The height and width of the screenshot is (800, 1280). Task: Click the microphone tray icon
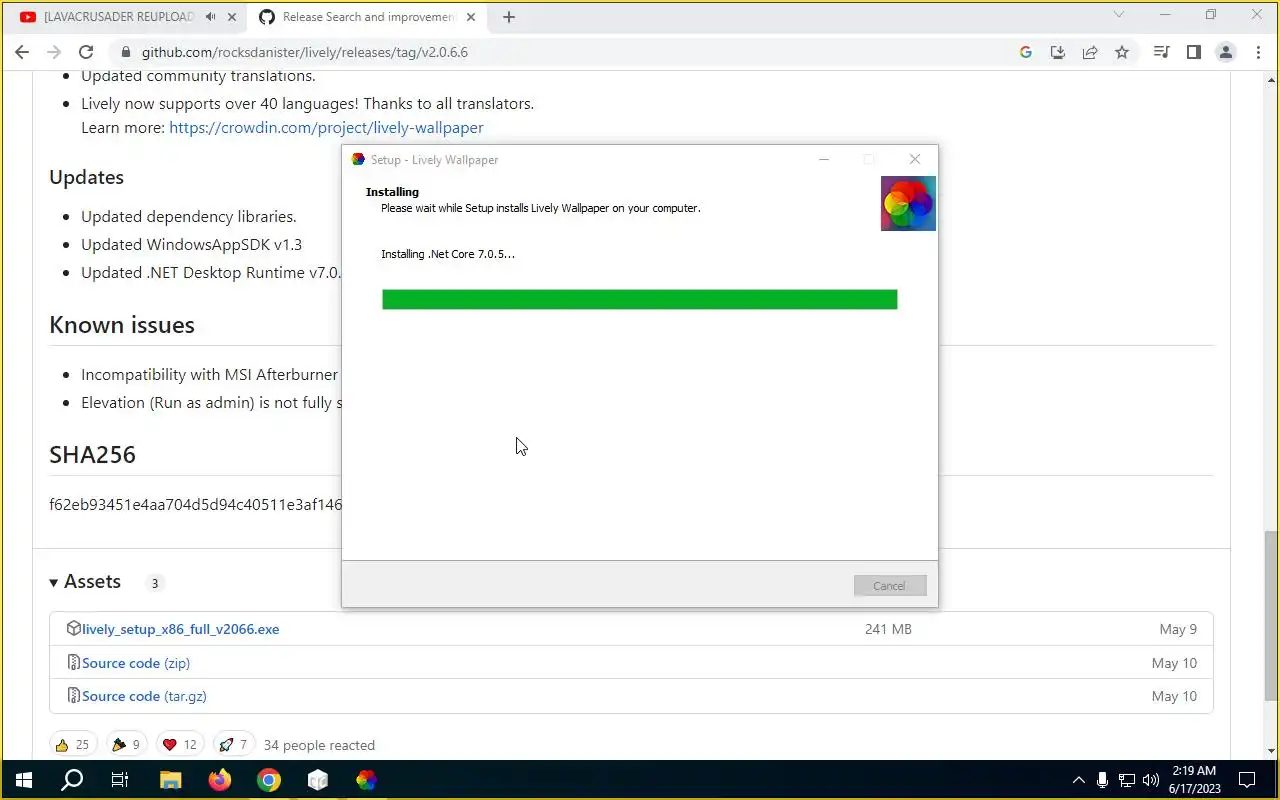[x=1102, y=780]
